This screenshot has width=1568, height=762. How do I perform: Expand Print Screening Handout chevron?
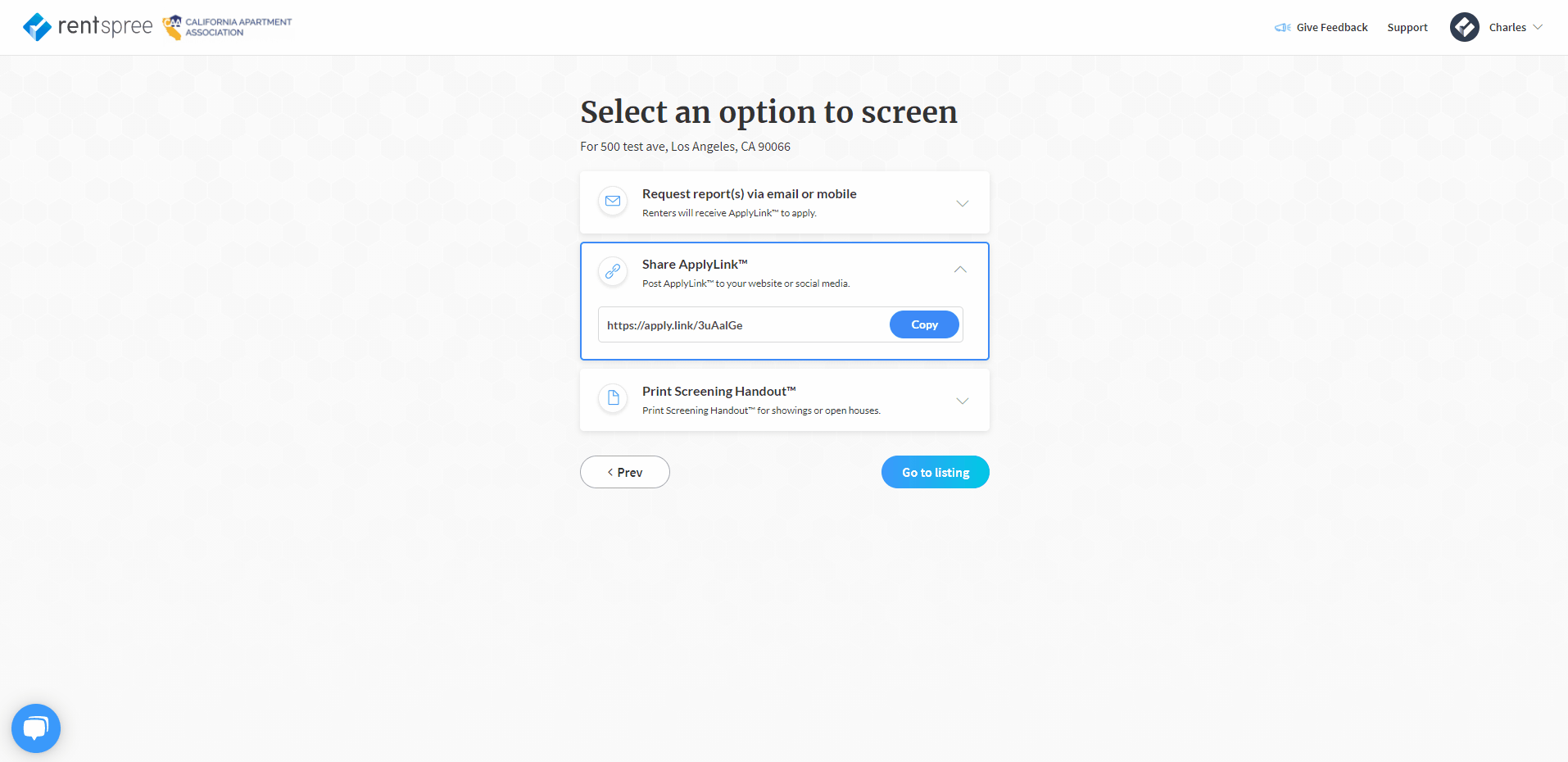click(x=963, y=401)
